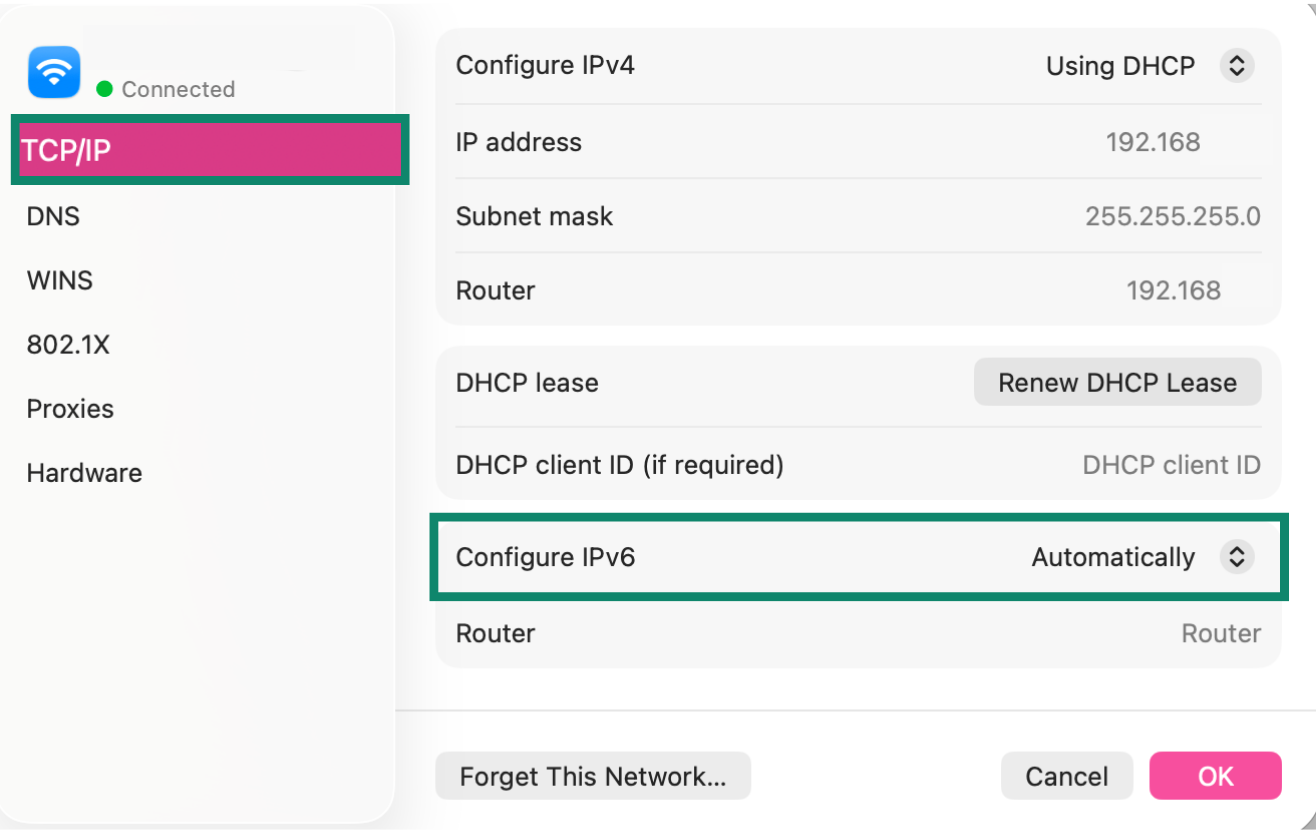The width and height of the screenshot is (1316, 830).
Task: Click Renew DHCP Lease
Action: pyautogui.click(x=1117, y=382)
